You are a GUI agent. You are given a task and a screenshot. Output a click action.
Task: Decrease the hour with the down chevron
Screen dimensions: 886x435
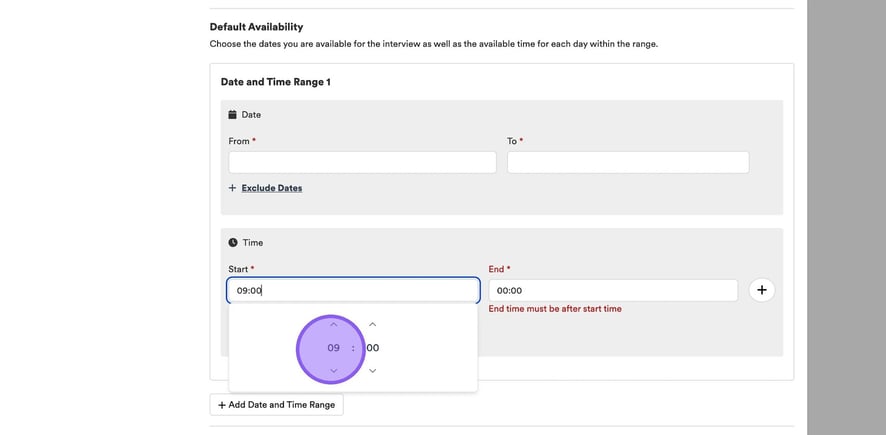333,371
